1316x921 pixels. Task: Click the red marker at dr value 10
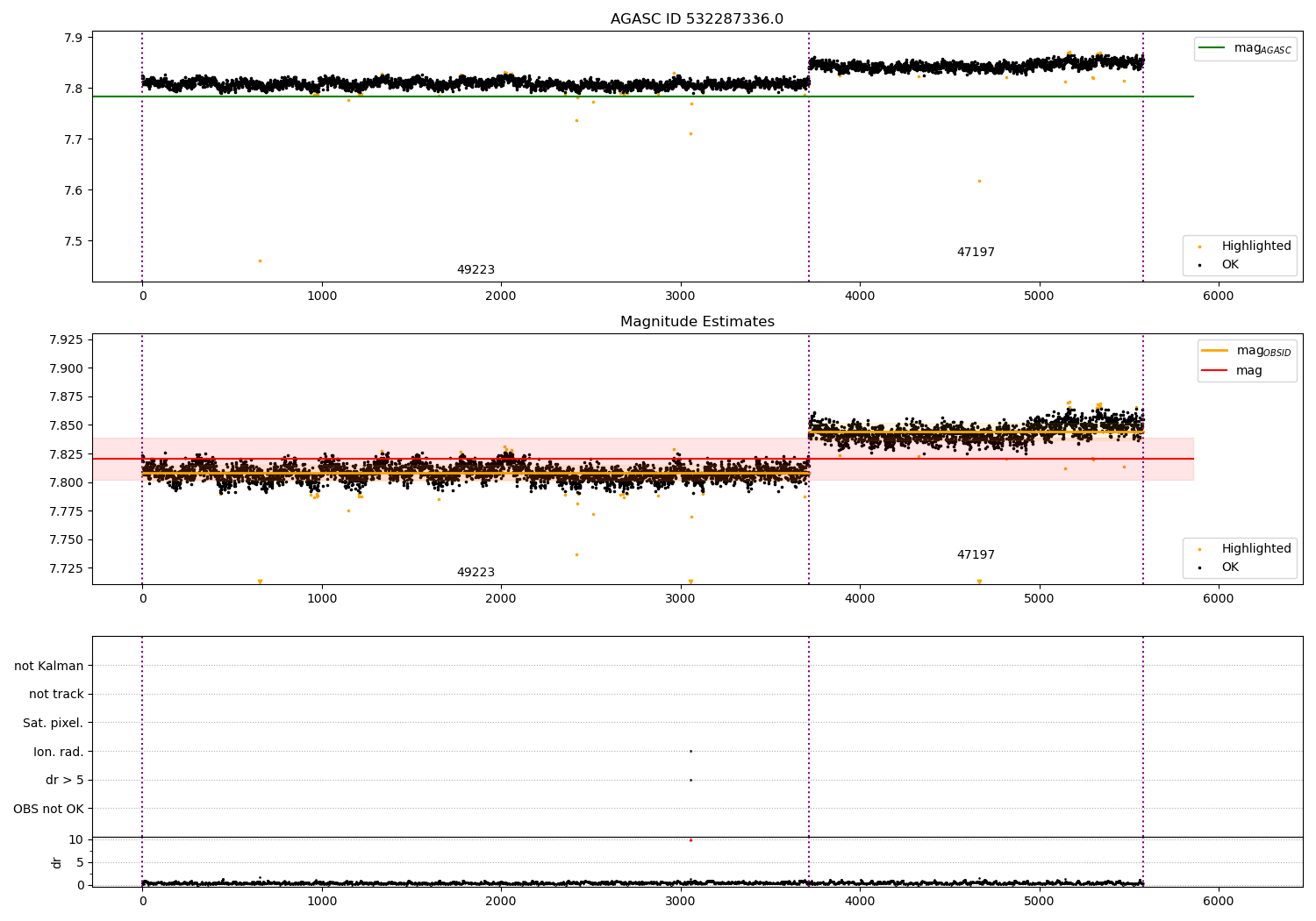690,839
